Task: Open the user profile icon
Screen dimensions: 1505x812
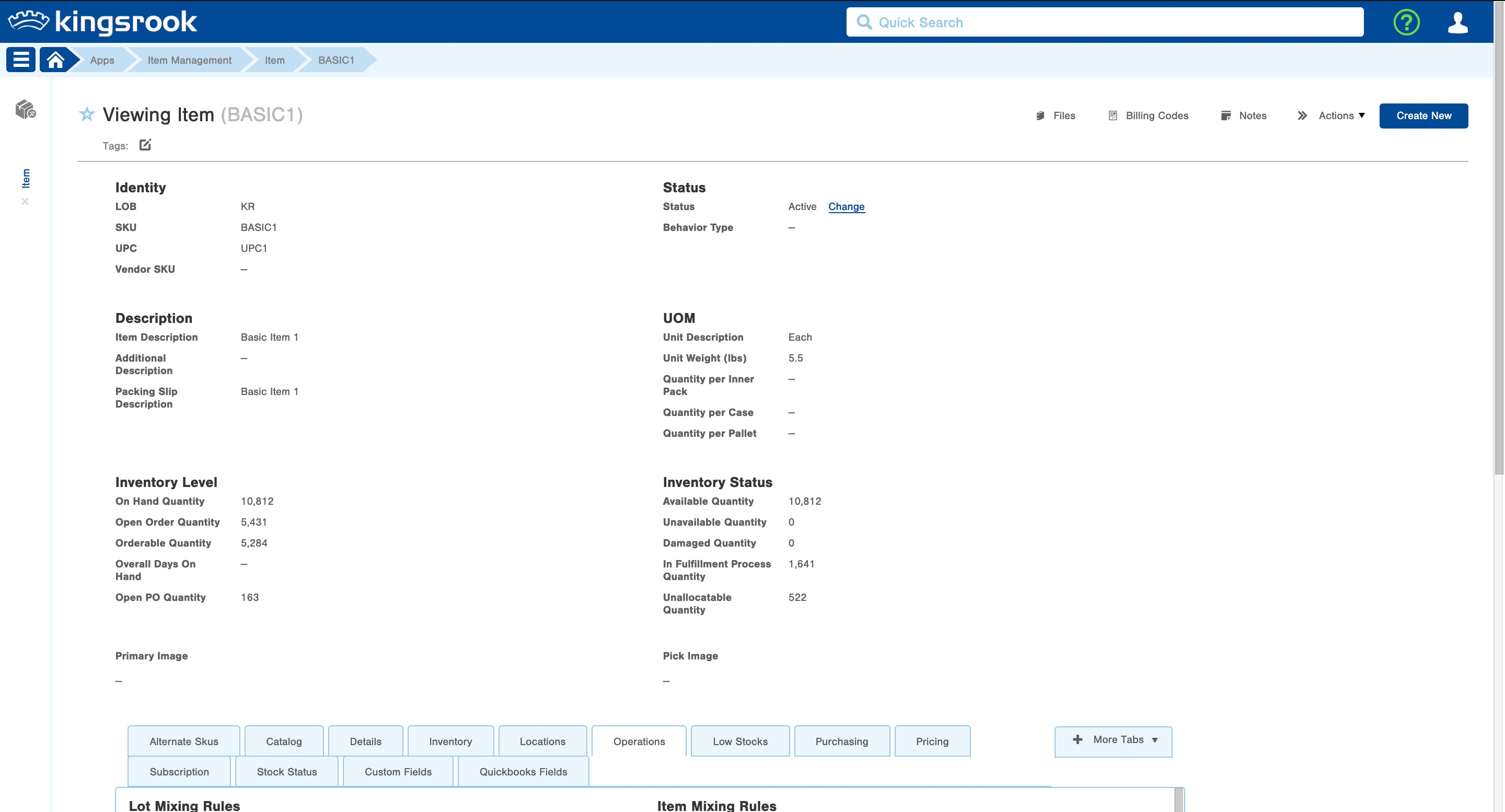Action: click(1457, 22)
